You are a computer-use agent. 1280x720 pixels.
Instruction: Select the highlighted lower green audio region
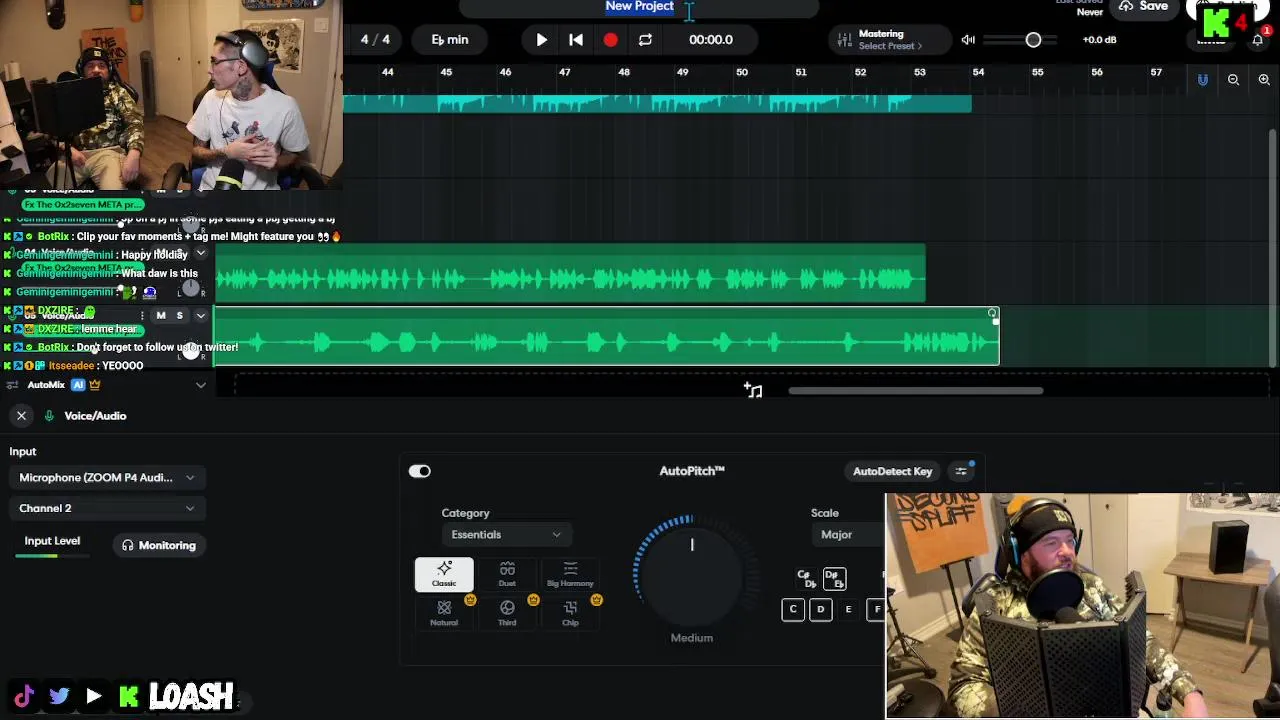tap(606, 337)
